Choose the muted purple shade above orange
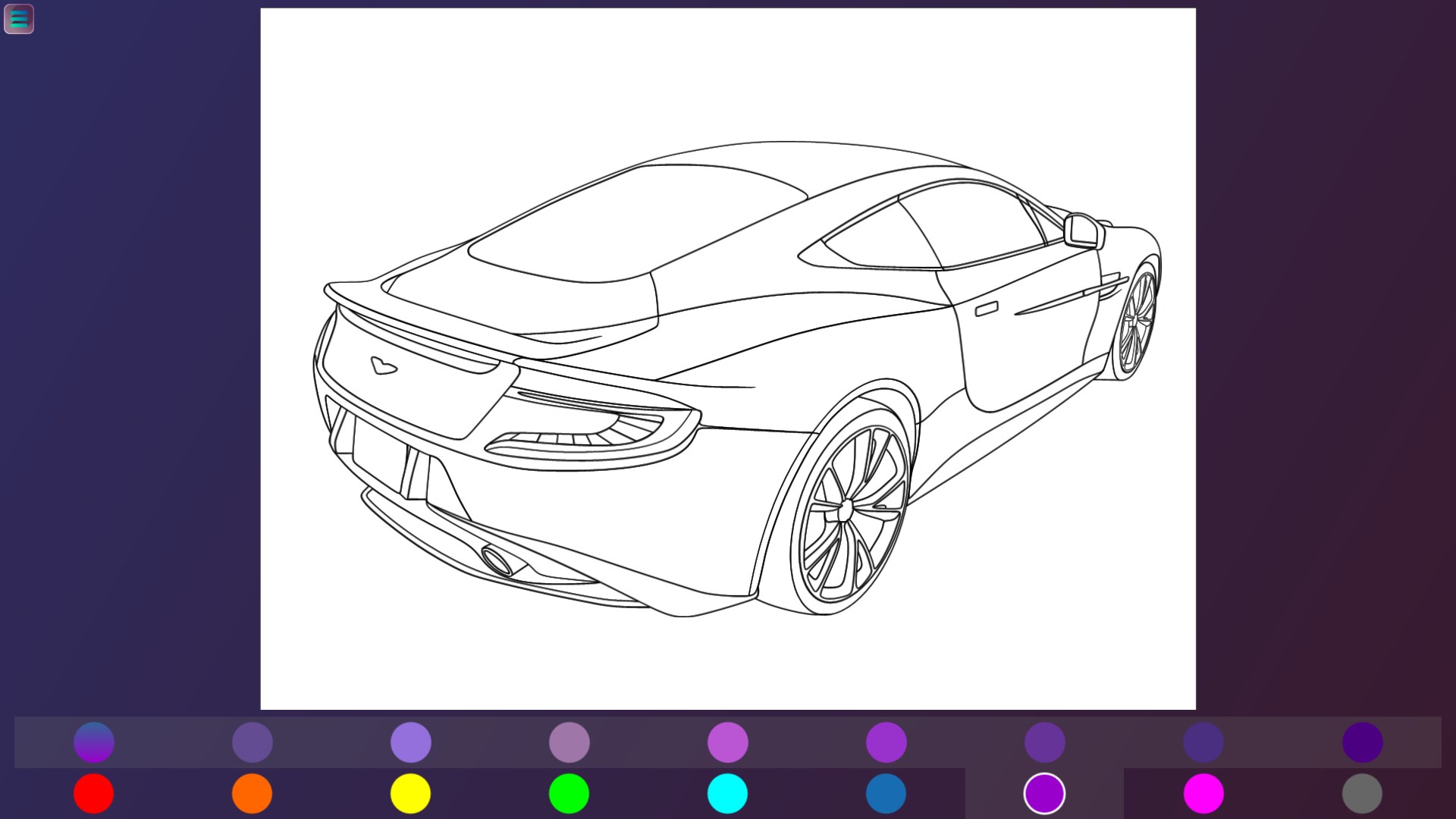The height and width of the screenshot is (819, 1456). 252,742
